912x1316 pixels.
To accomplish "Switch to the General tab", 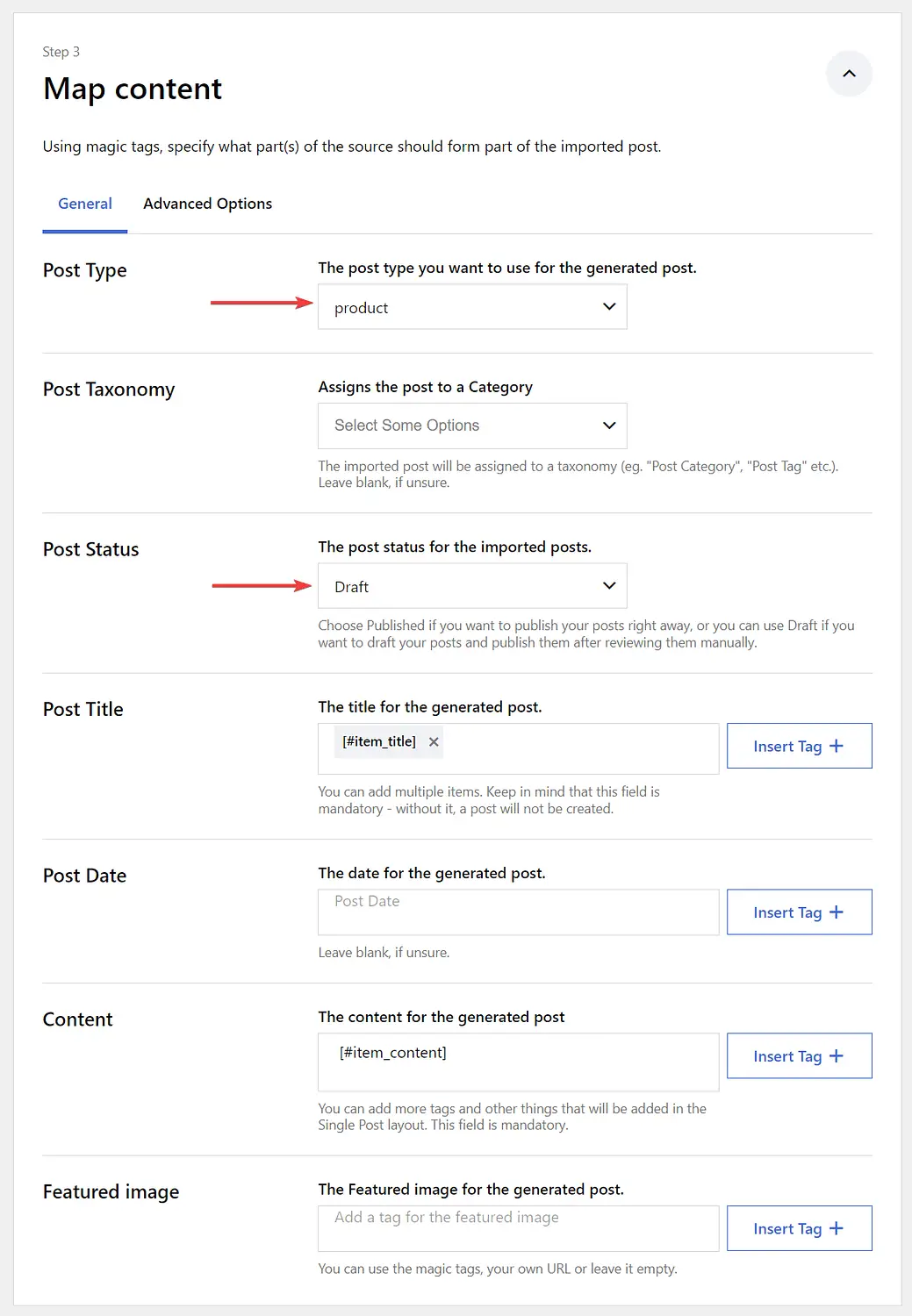I will [85, 204].
